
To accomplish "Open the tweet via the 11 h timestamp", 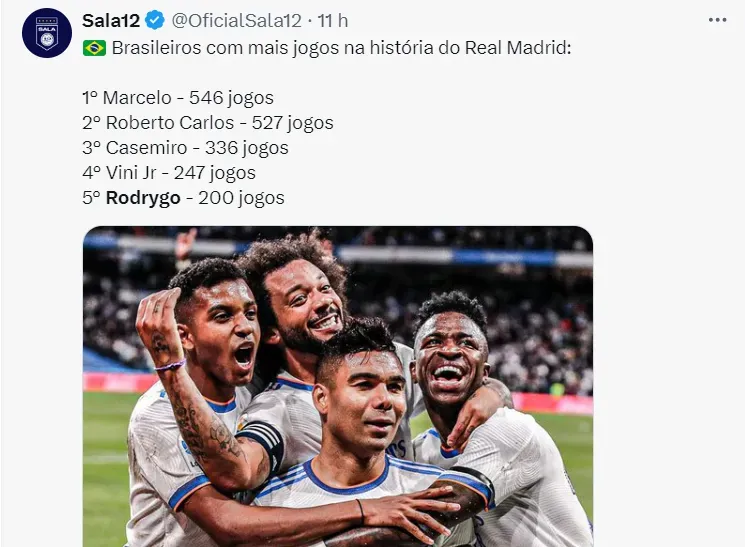I will click(x=333, y=20).
